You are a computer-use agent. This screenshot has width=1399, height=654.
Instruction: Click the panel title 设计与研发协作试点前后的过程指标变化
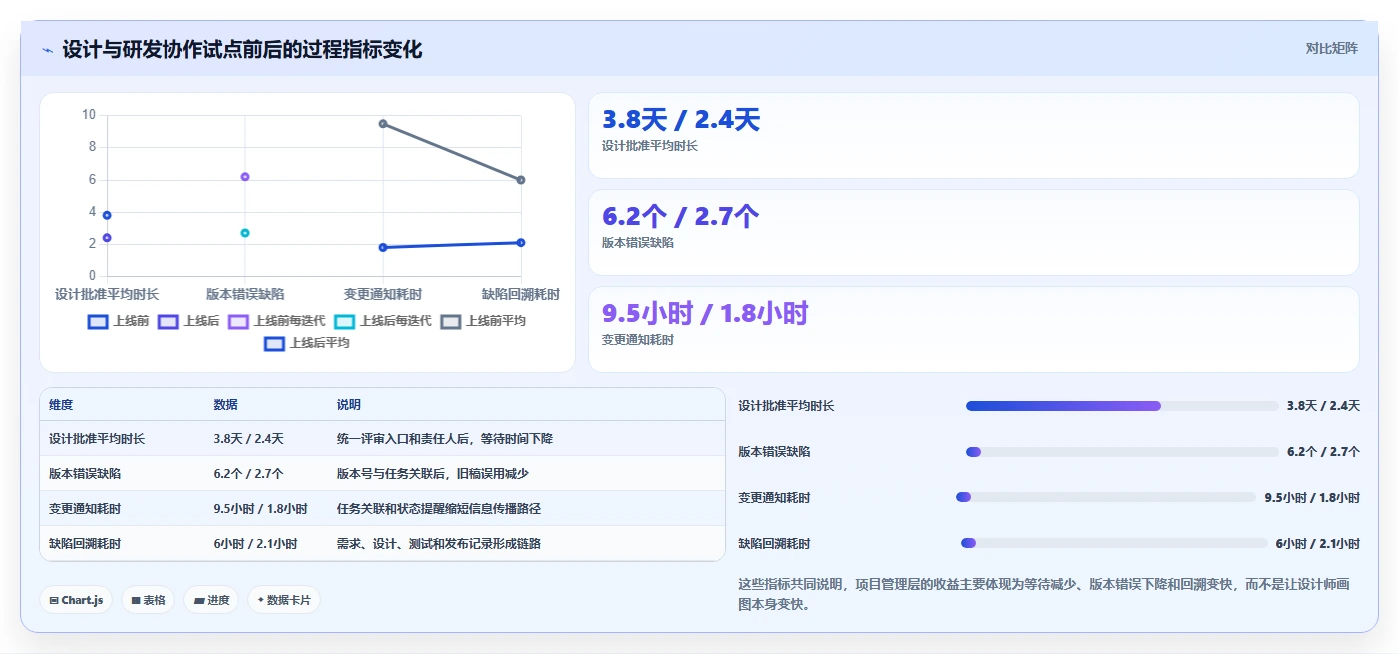[x=242, y=49]
